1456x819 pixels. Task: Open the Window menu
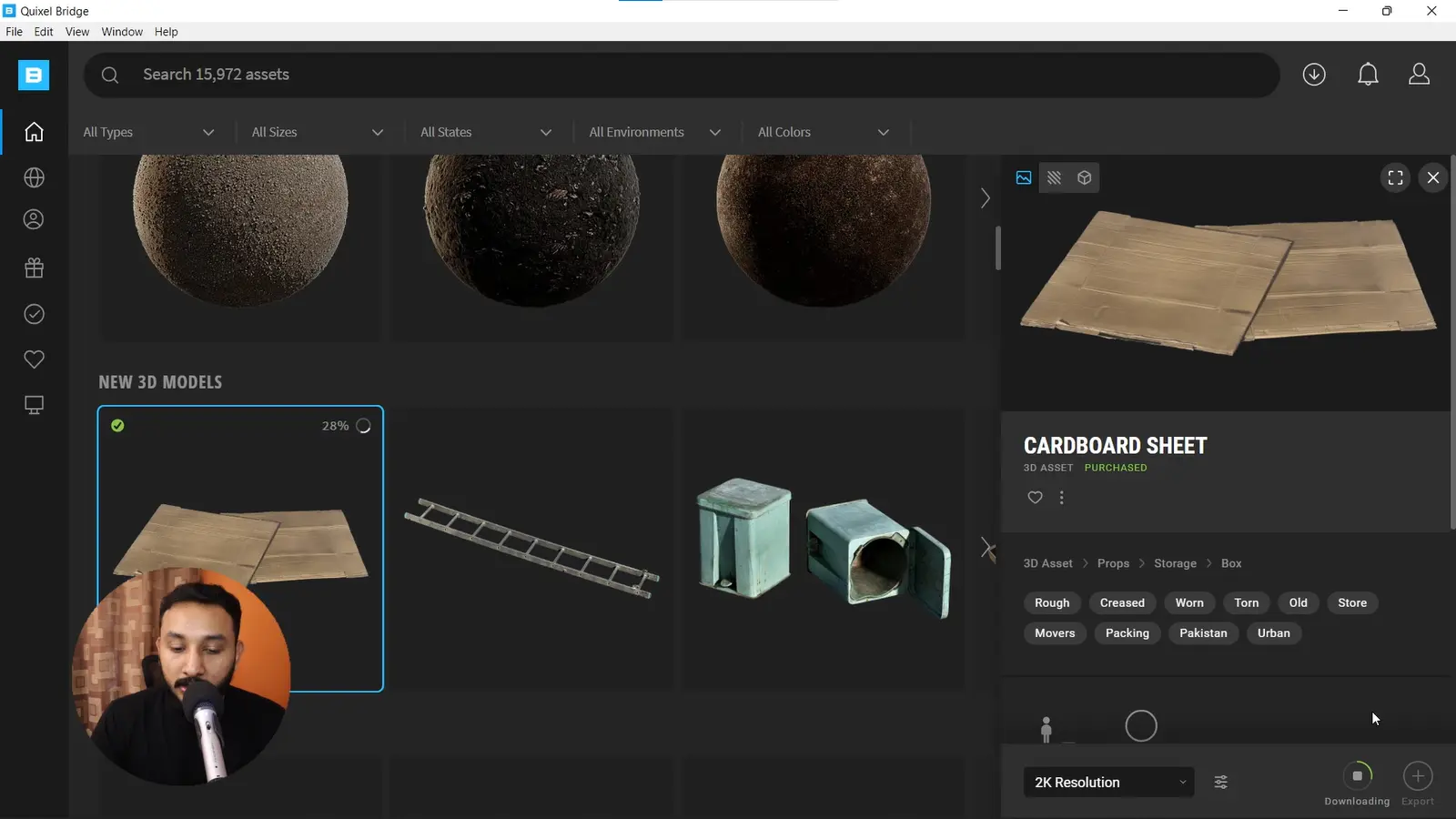coord(122,32)
